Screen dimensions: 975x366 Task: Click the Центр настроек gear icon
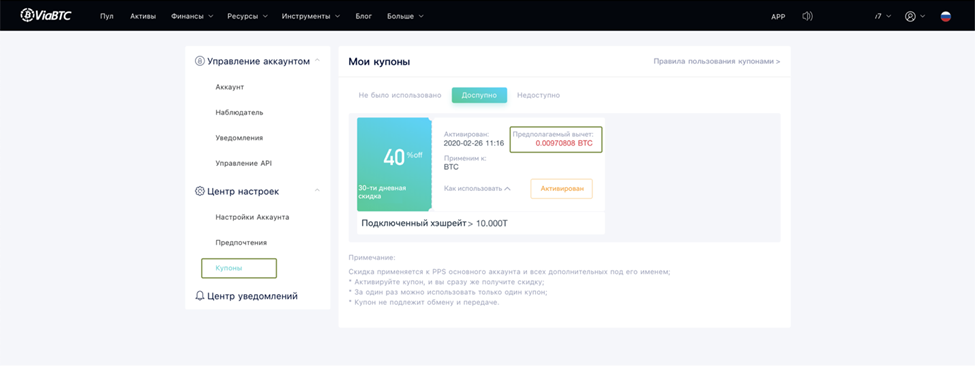[x=200, y=191]
